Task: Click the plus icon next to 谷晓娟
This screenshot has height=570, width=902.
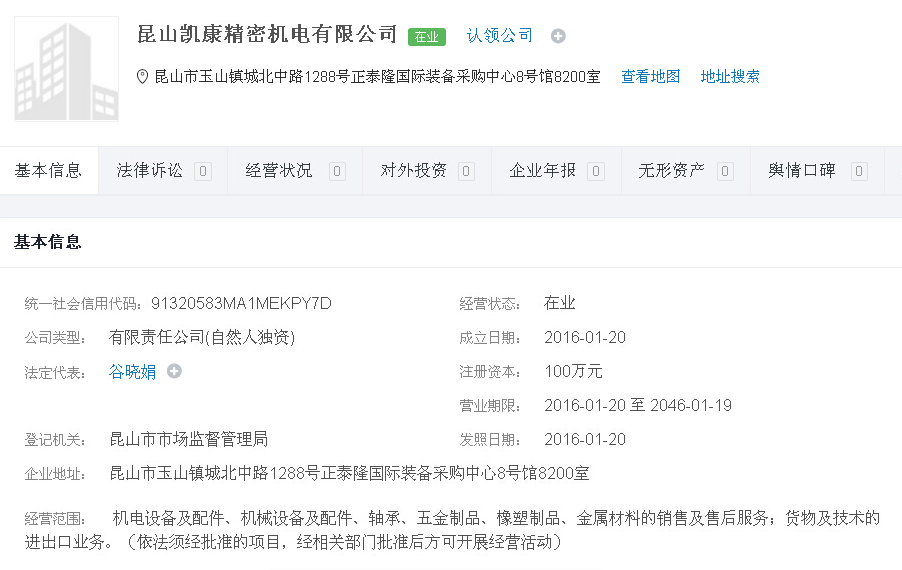Action: pyautogui.click(x=174, y=371)
